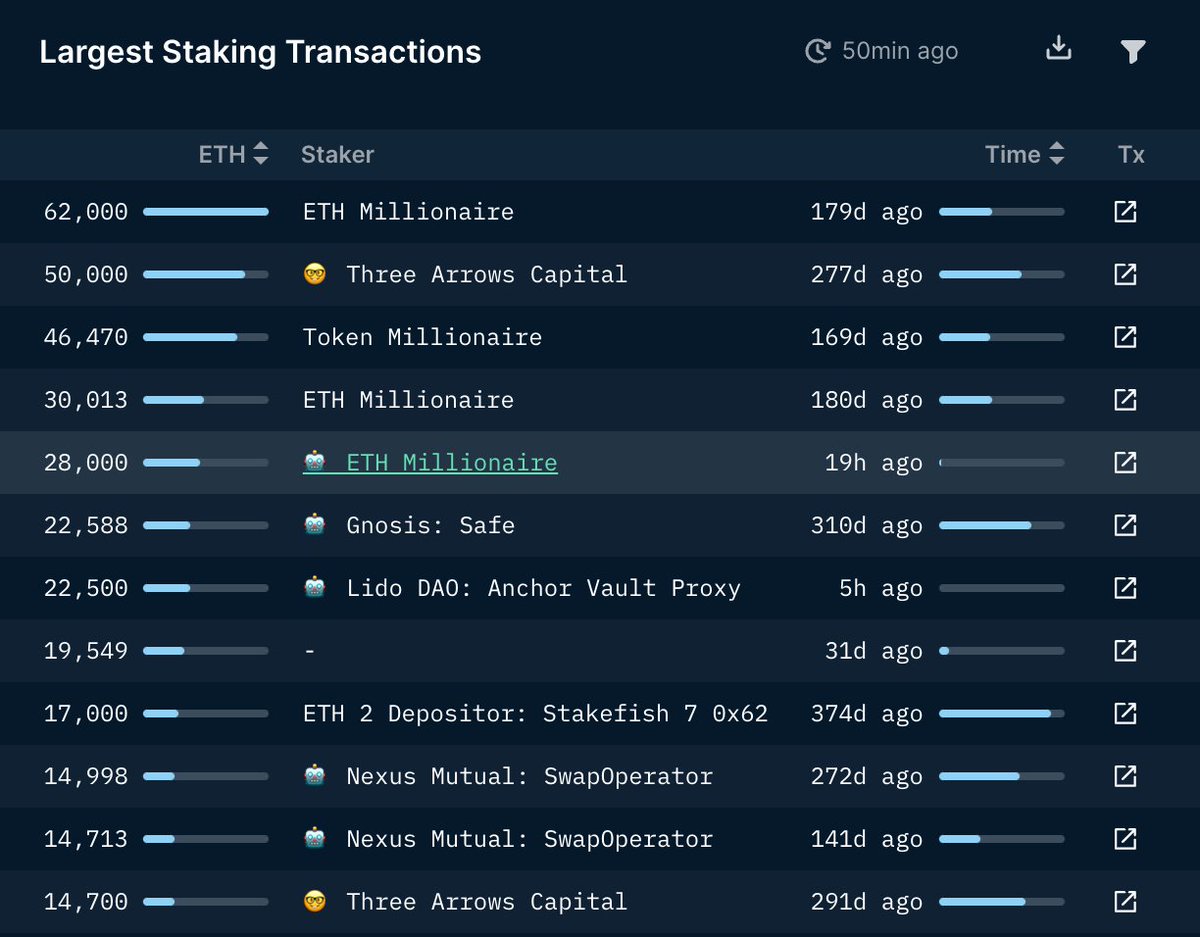Select staker Token Millionaire

coord(422,337)
